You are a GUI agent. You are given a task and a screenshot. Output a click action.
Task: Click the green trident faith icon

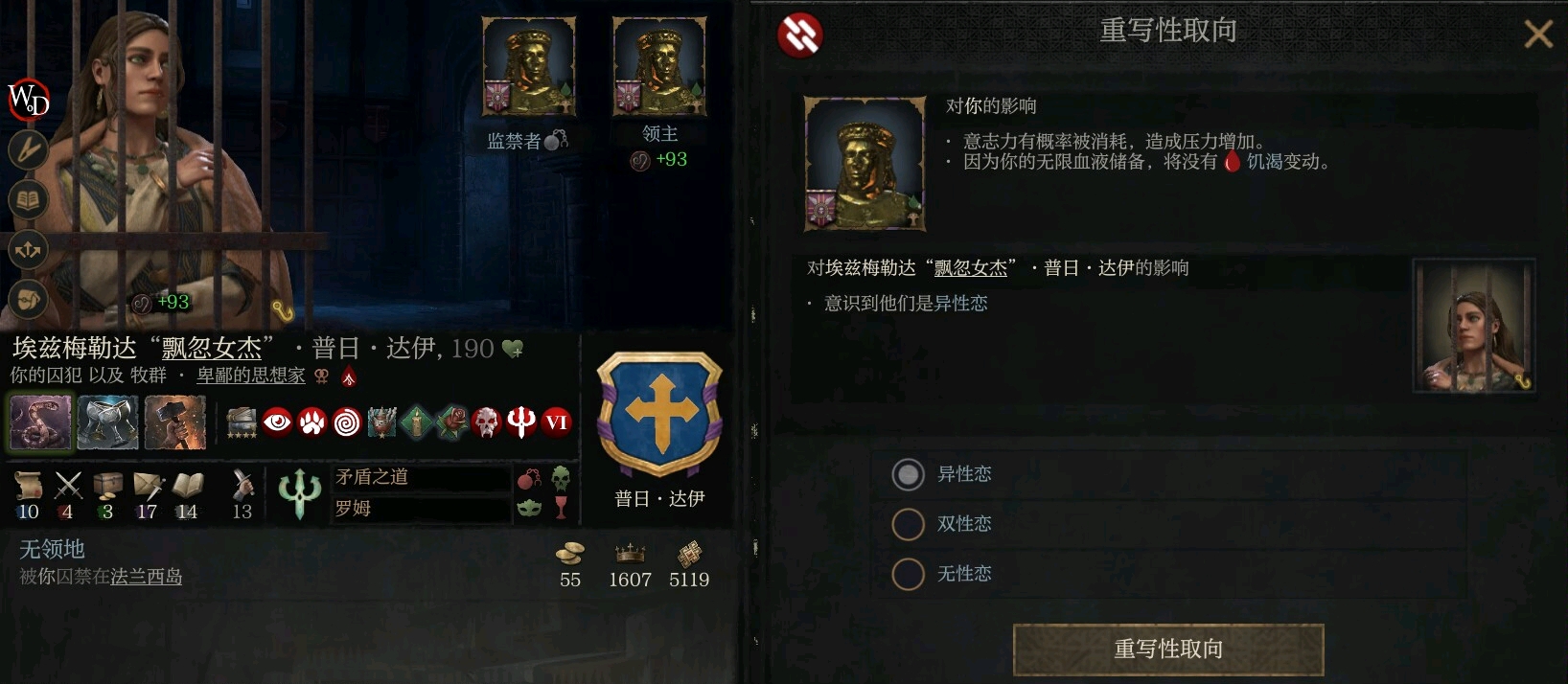[299, 493]
